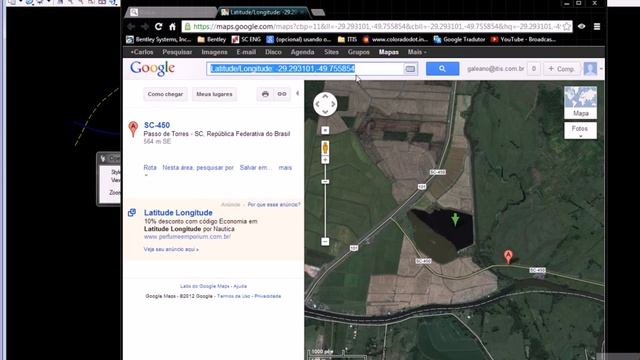Open the Mais dropdown in Google bar
The image size is (640, 360).
[x=417, y=52]
